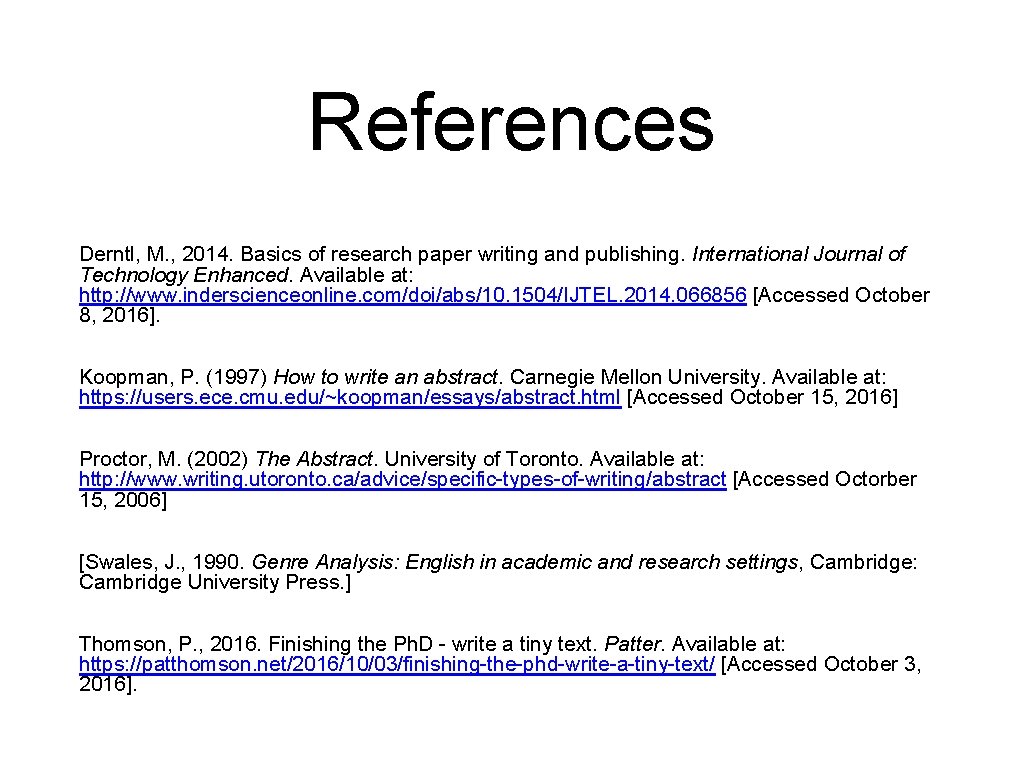The height and width of the screenshot is (768, 1024).
Task: Click the italic 'Technology Enhanced' text
Action: (x=184, y=275)
